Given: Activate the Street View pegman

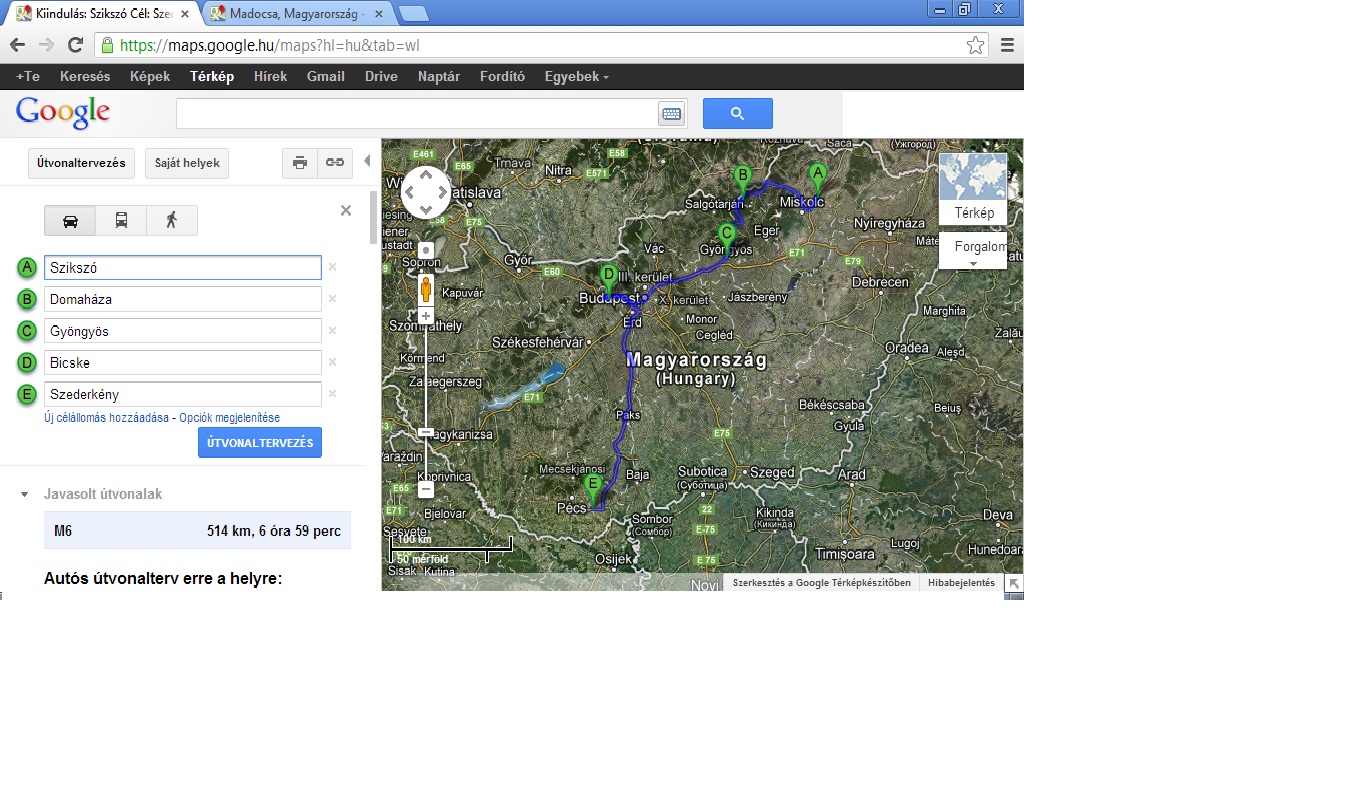Looking at the screenshot, I should (x=426, y=290).
